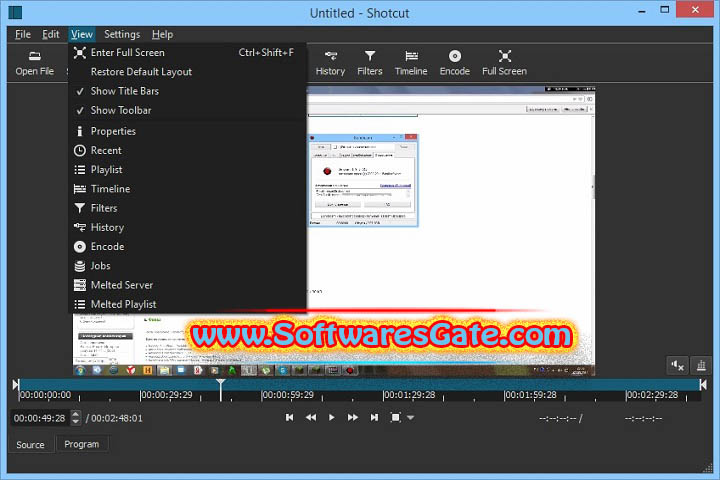Skip to the start of the clip
This screenshot has width=720, height=480.
(289, 418)
